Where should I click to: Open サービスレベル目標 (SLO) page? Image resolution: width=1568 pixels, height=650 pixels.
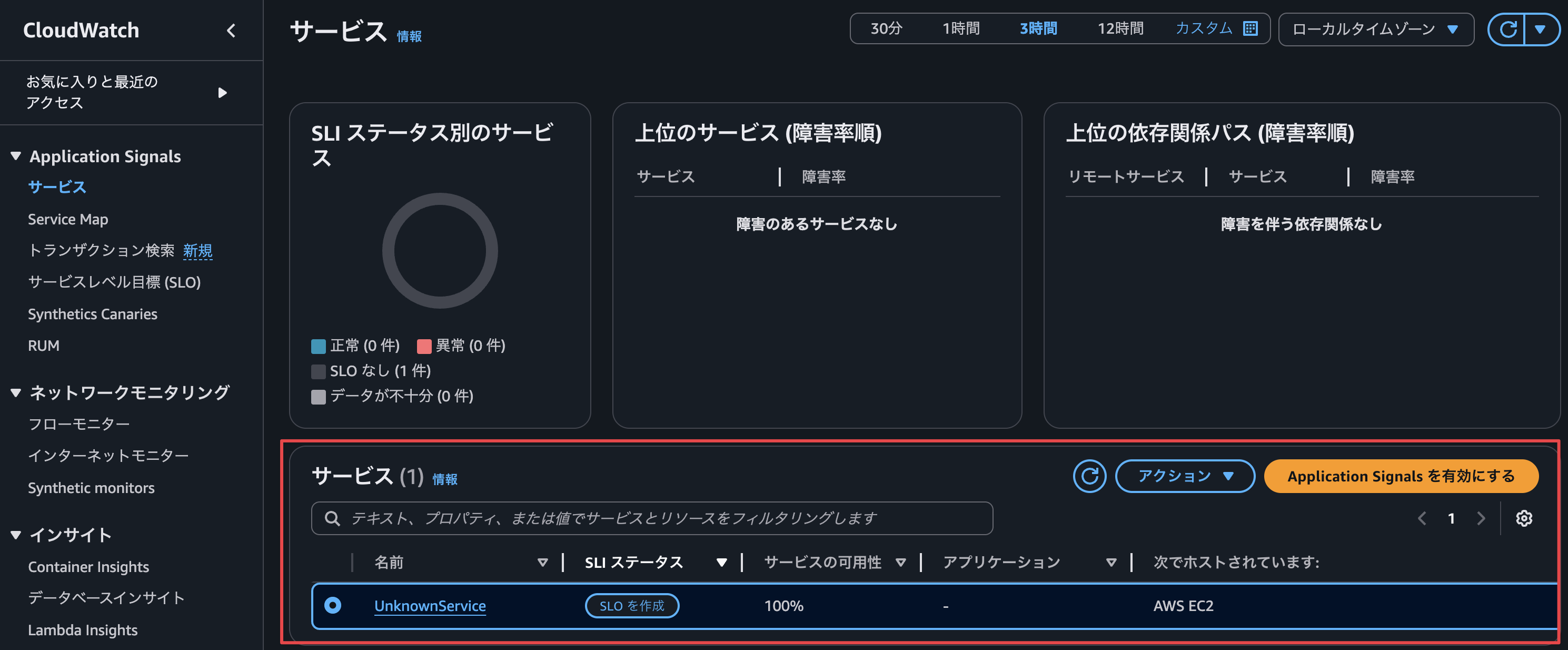tap(114, 282)
